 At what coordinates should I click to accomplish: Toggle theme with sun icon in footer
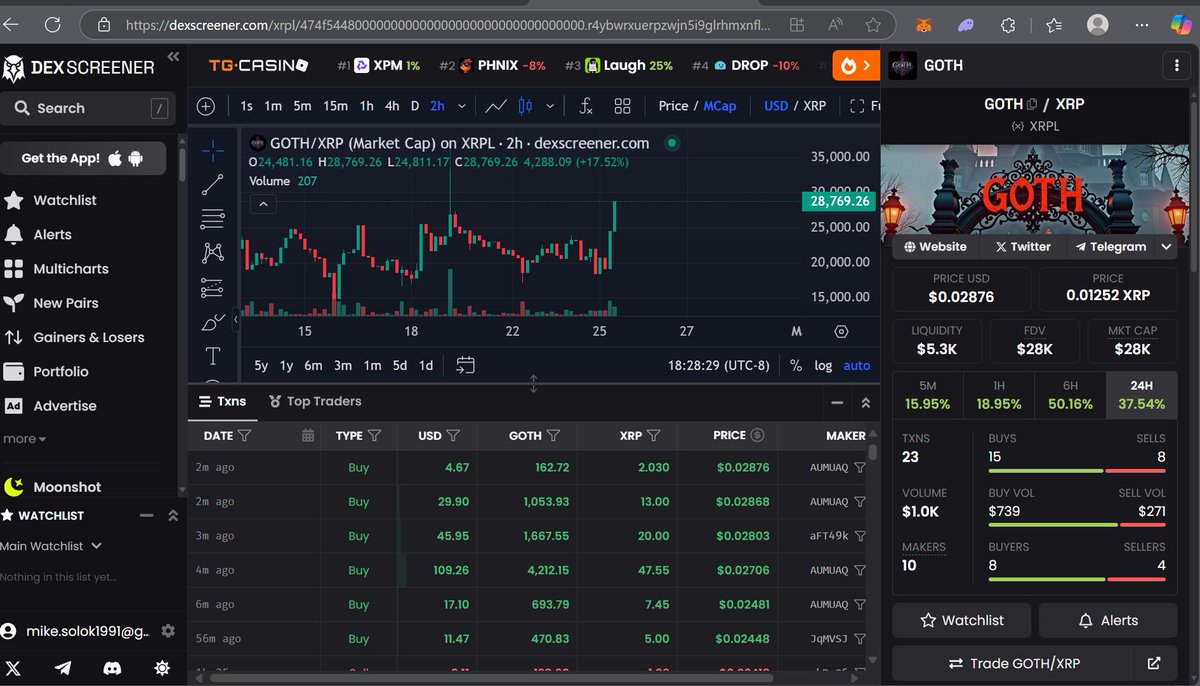point(162,668)
